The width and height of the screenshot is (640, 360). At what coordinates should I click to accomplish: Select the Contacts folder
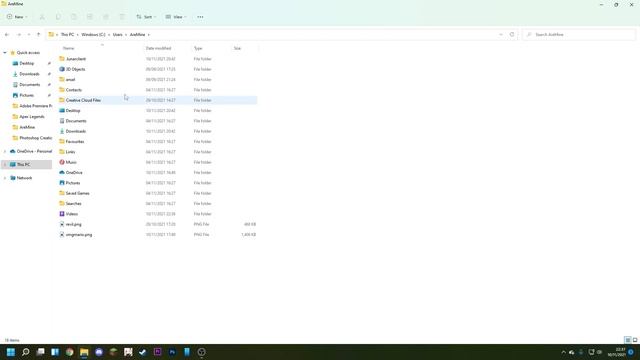pos(74,90)
